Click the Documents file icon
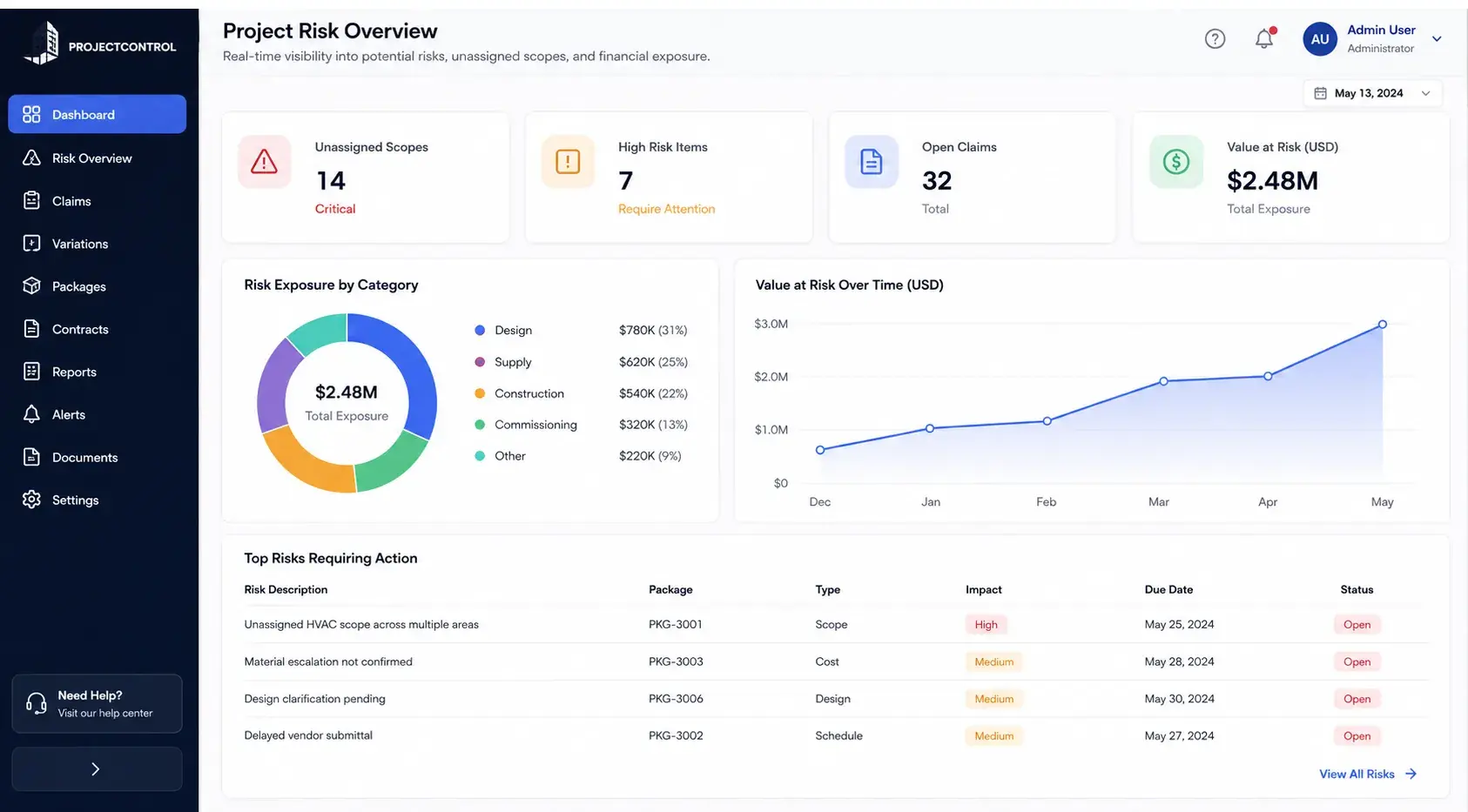The width and height of the screenshot is (1468, 812). tap(31, 457)
